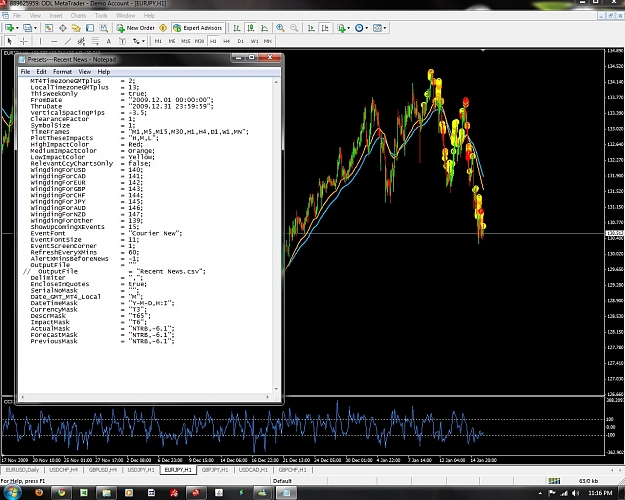Switch to the USDJPY,H1 chart tab
Viewport: 625px width, 500px height.
[141, 470]
